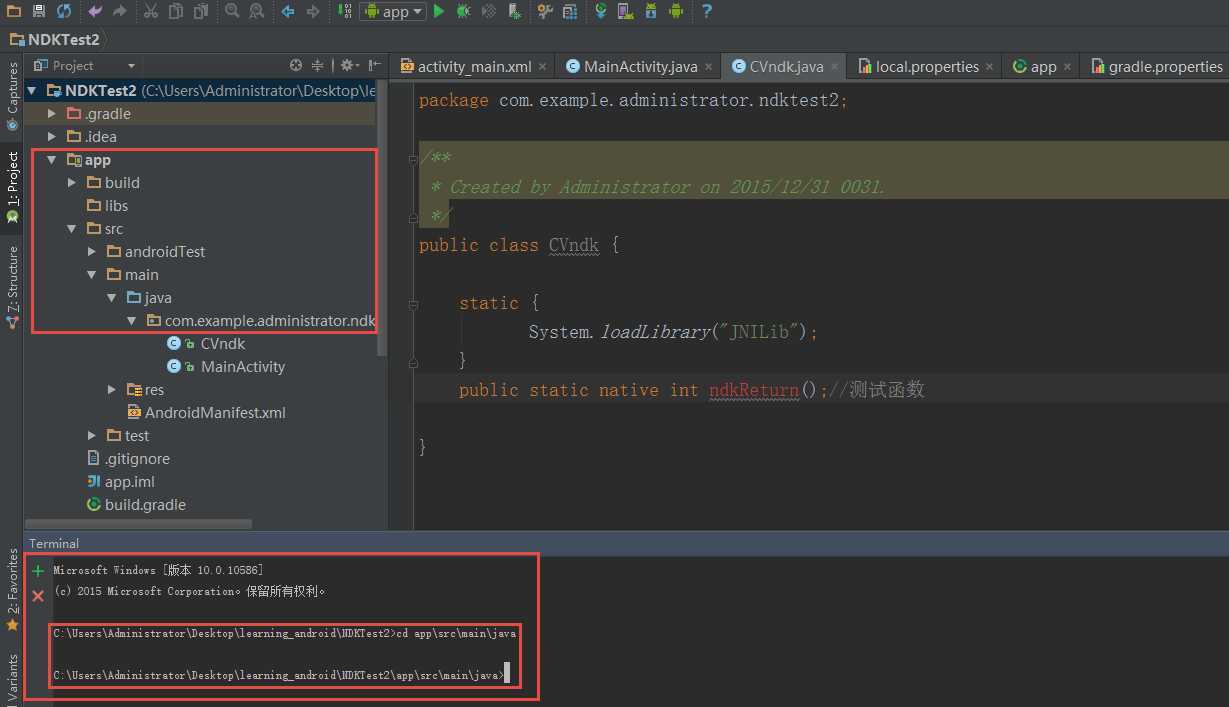Collapse the NDKTest2 root node

[x=32, y=91]
